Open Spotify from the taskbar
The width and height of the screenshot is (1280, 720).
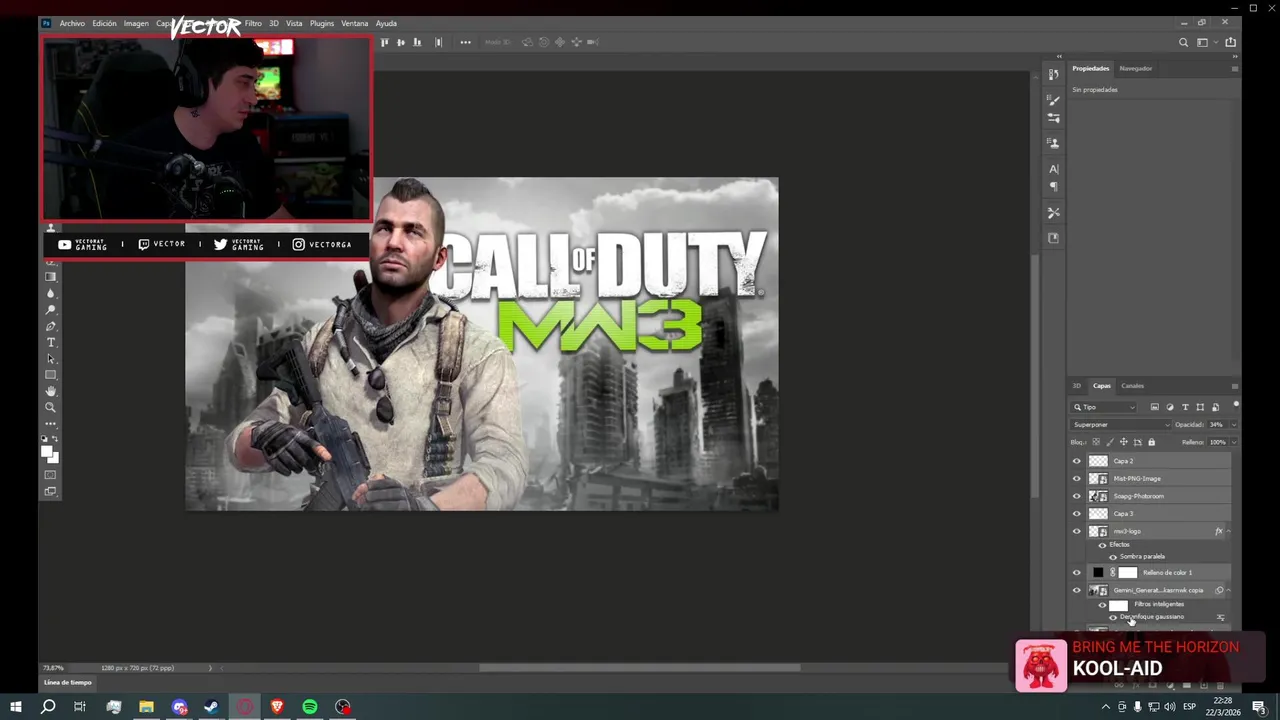click(x=310, y=707)
